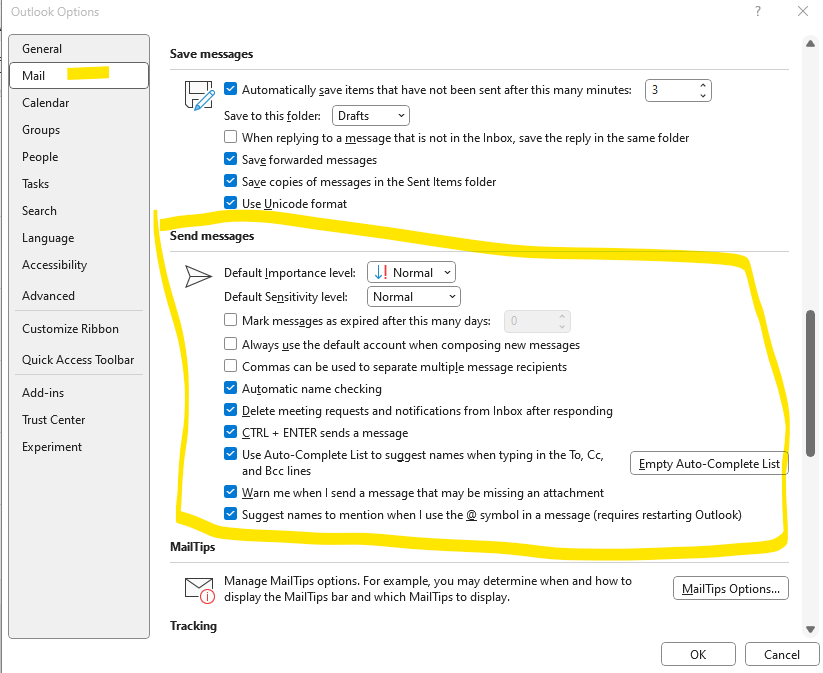Click the Send messages paper plane icon
The image size is (823, 673).
click(x=198, y=276)
